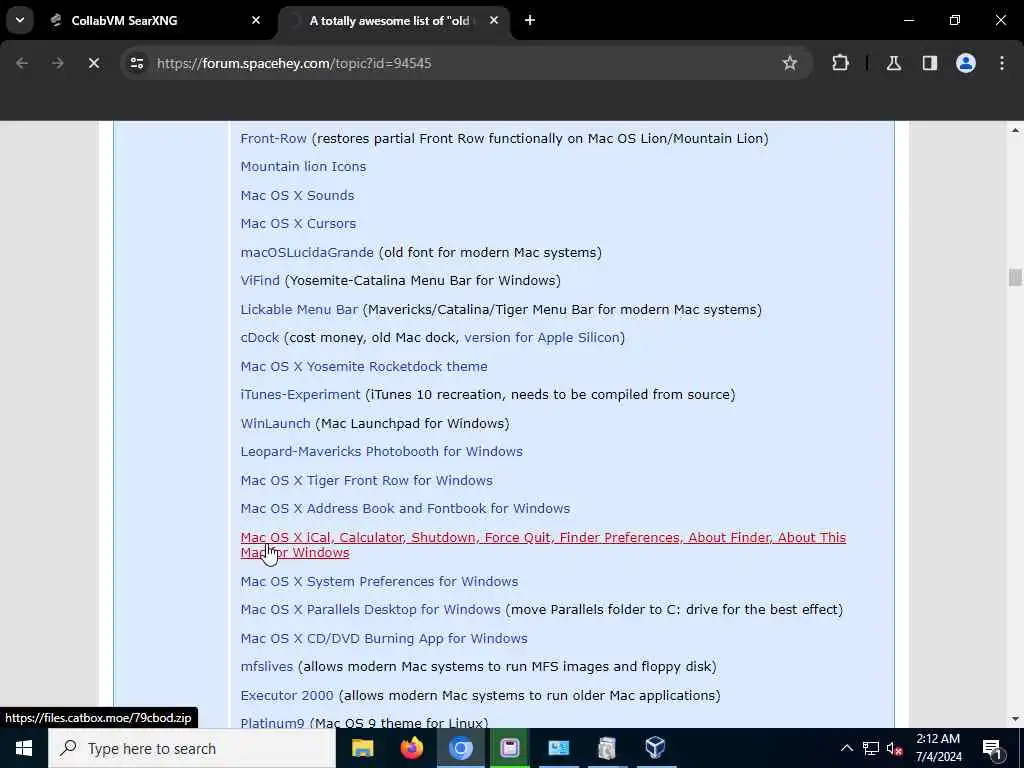The image size is (1024, 768).
Task: Open the WinLaunch link
Action: tap(276, 423)
